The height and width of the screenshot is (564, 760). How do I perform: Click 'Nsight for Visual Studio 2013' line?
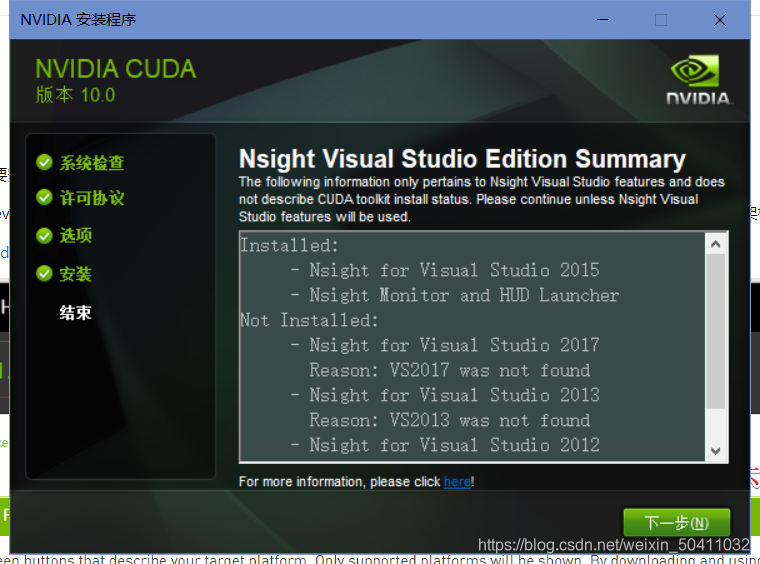[x=445, y=395]
